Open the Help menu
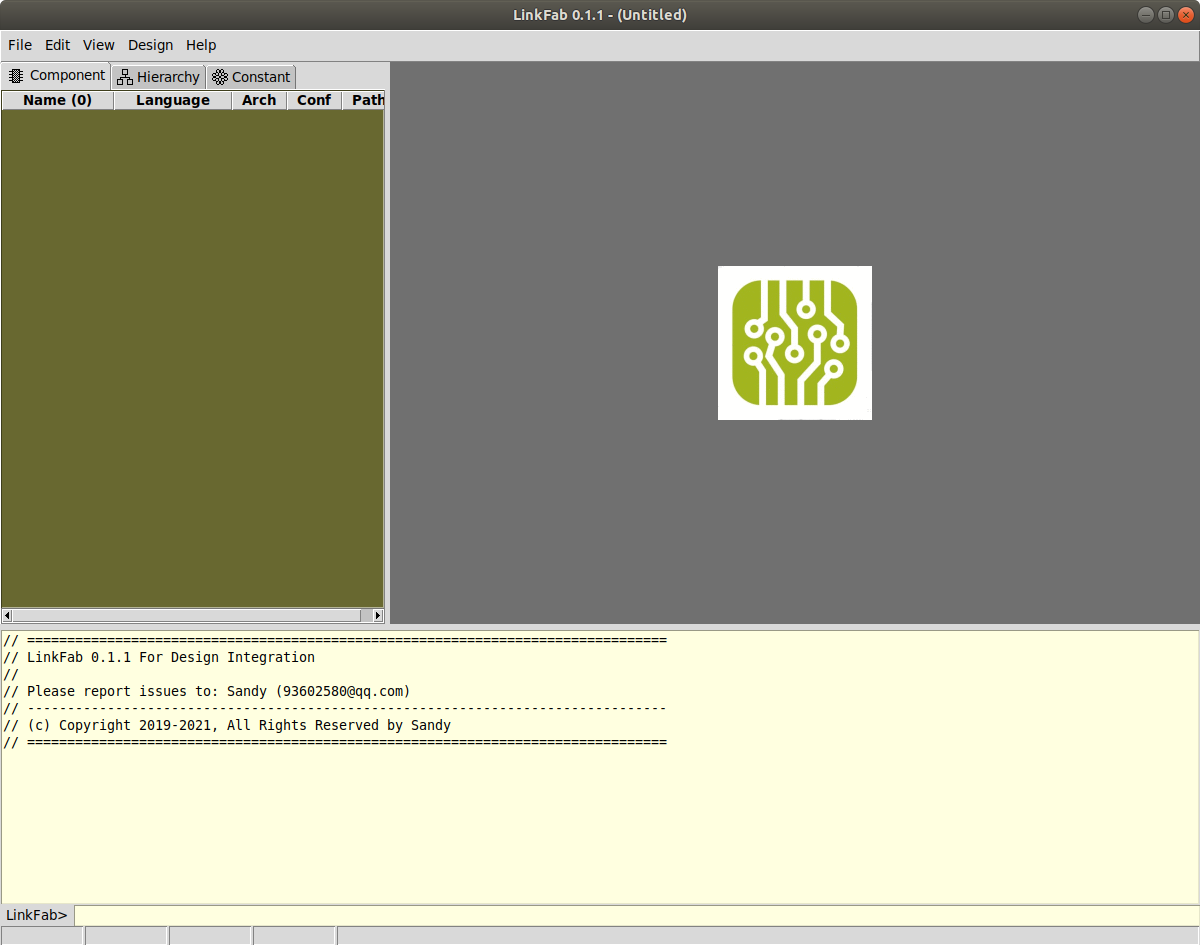1200x945 pixels. (x=201, y=45)
